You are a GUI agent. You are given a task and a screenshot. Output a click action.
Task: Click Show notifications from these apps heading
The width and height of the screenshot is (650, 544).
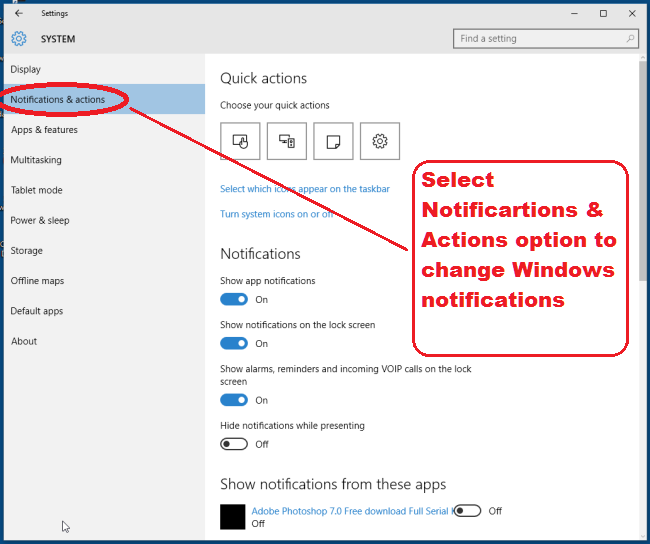click(333, 484)
